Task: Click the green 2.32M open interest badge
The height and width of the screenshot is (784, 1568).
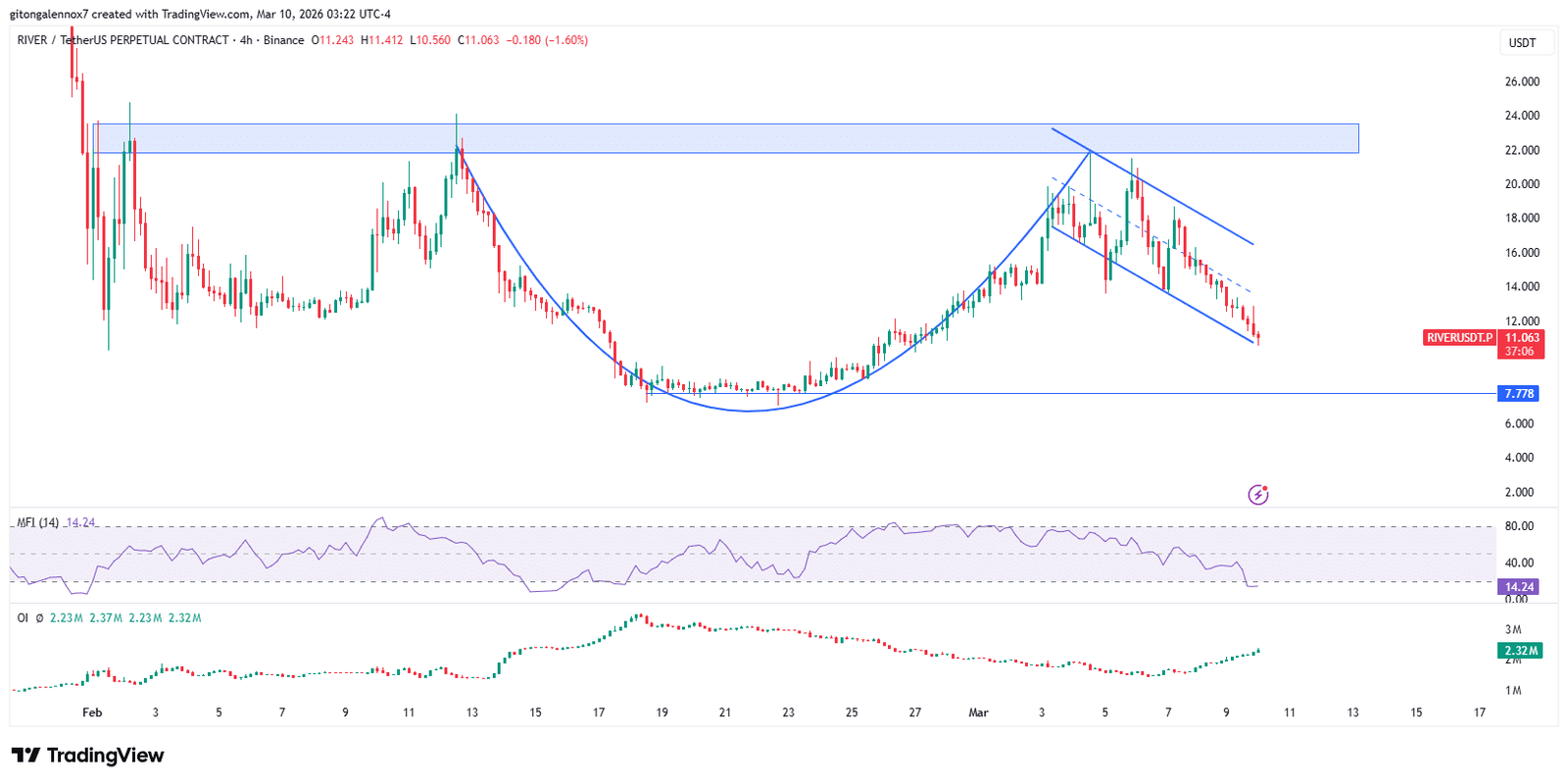Action: coord(1520,651)
